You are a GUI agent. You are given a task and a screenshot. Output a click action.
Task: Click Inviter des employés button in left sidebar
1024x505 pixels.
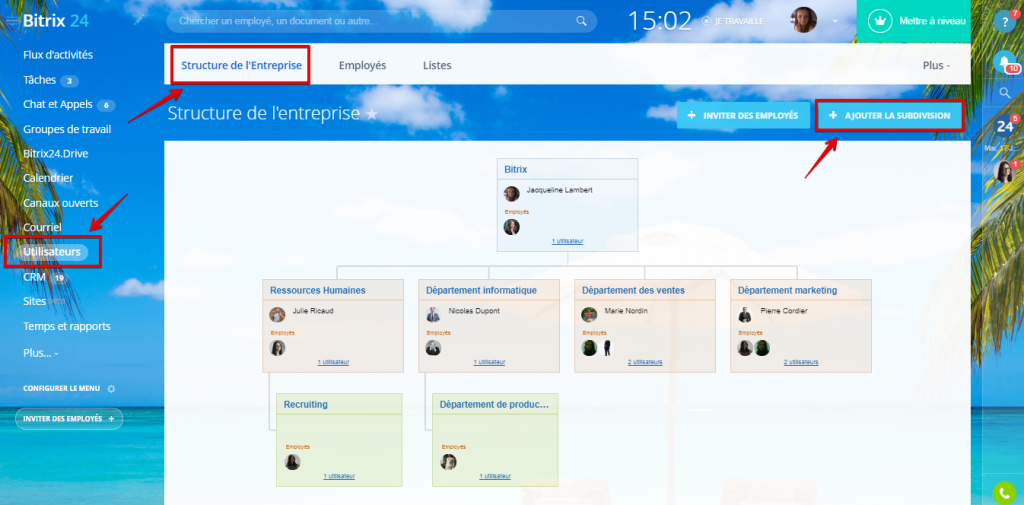pos(69,419)
